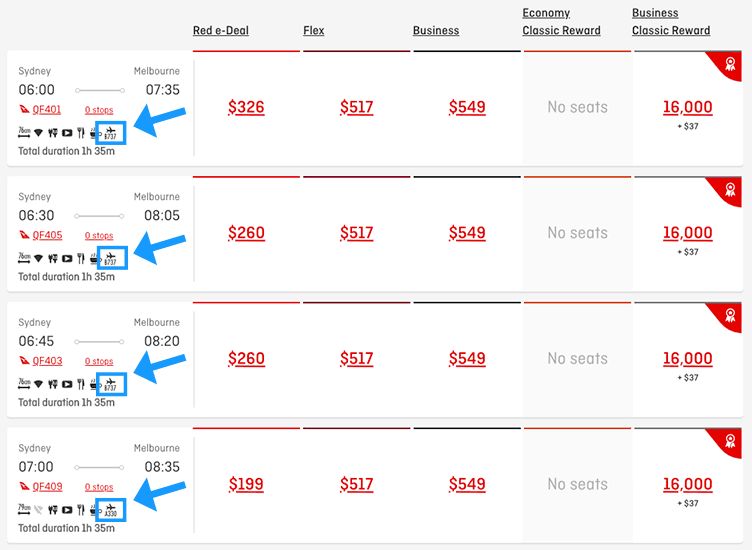
Task: Click the B737 aircraft icon for QF401
Action: [x=110, y=133]
